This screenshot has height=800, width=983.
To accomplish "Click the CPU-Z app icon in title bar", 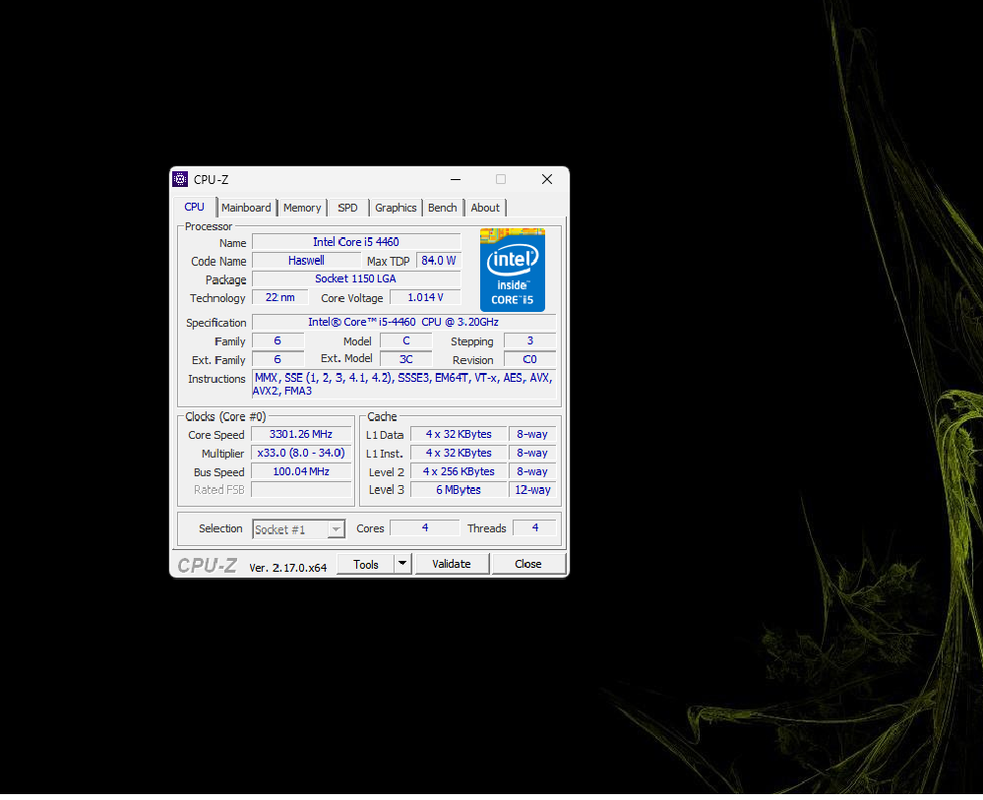I will coord(180,179).
